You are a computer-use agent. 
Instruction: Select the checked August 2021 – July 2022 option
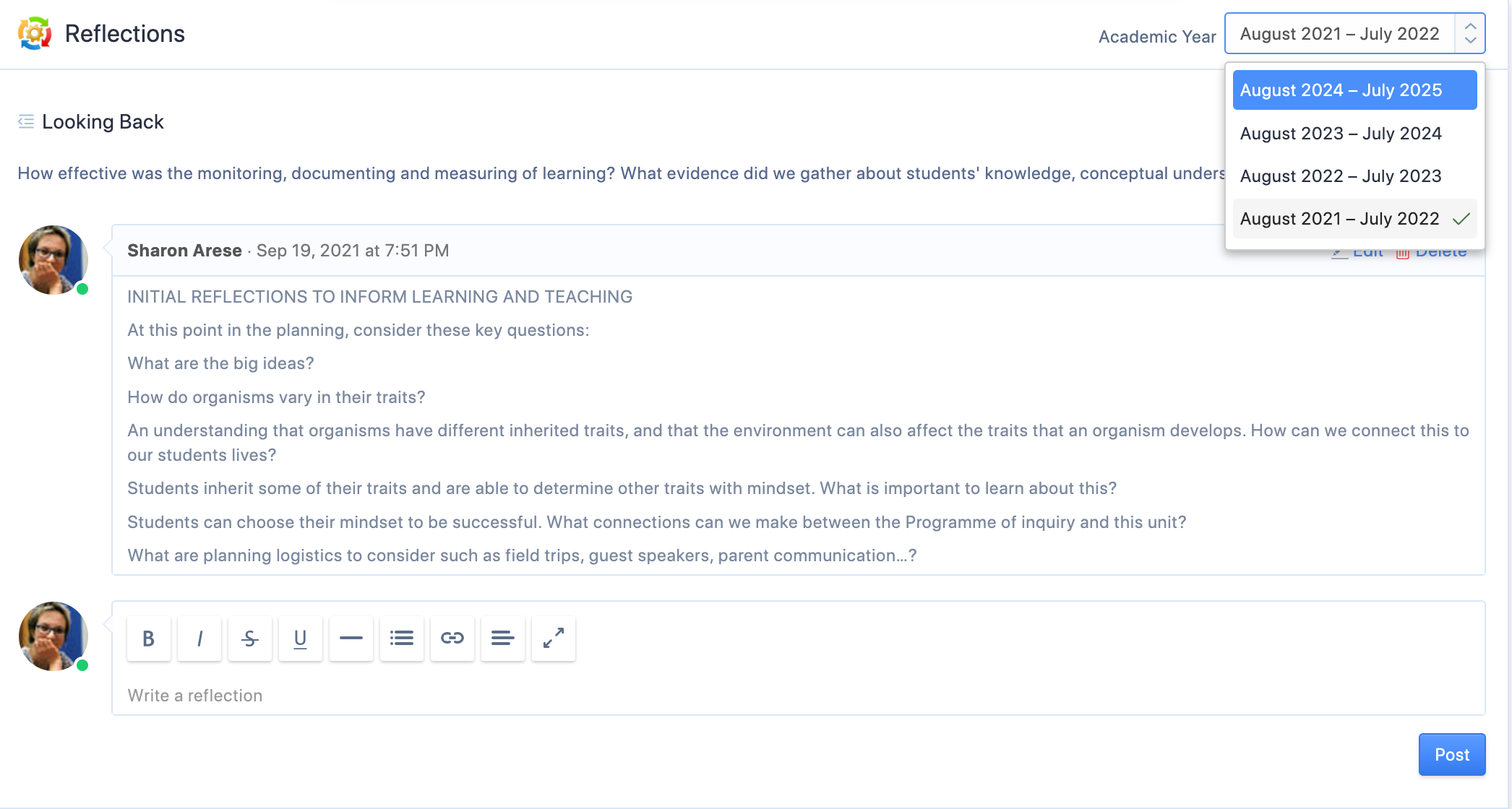coord(1340,218)
